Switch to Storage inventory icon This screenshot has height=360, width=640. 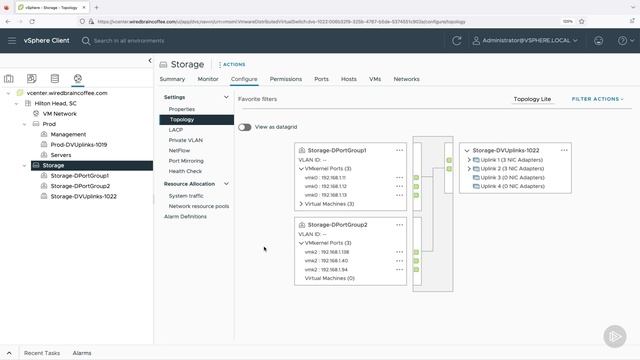55,78
